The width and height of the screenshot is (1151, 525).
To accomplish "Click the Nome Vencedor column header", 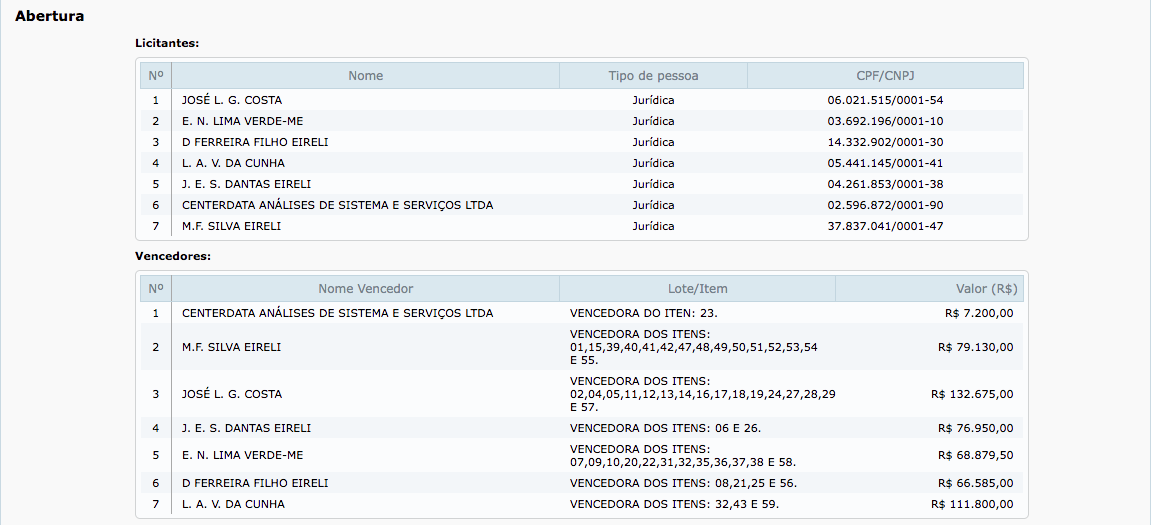I will [x=365, y=289].
